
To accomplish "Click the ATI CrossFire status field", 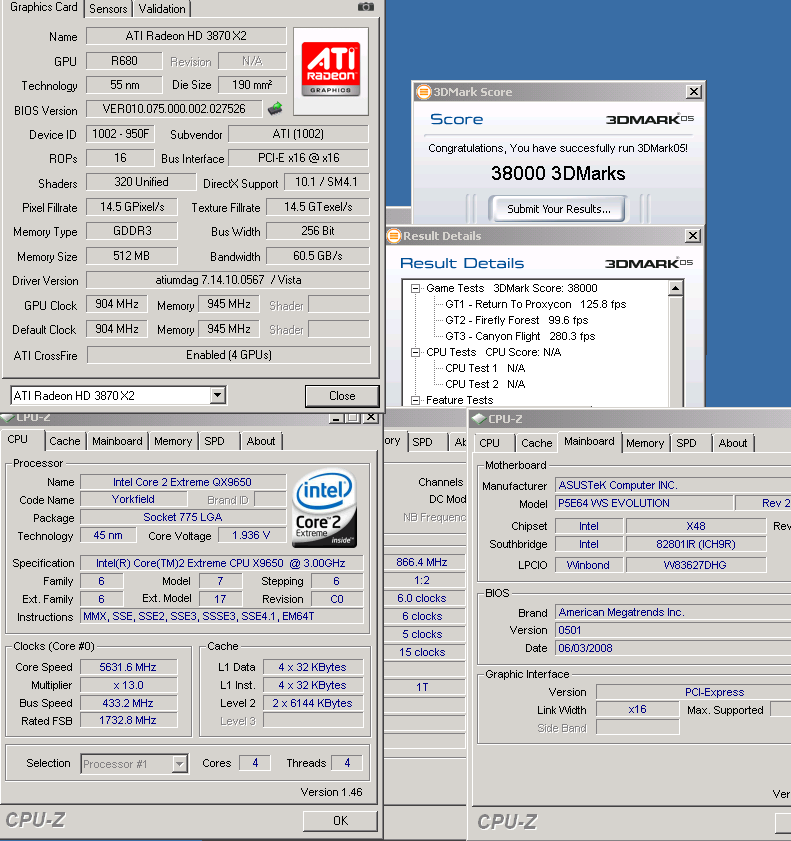I will 228,355.
